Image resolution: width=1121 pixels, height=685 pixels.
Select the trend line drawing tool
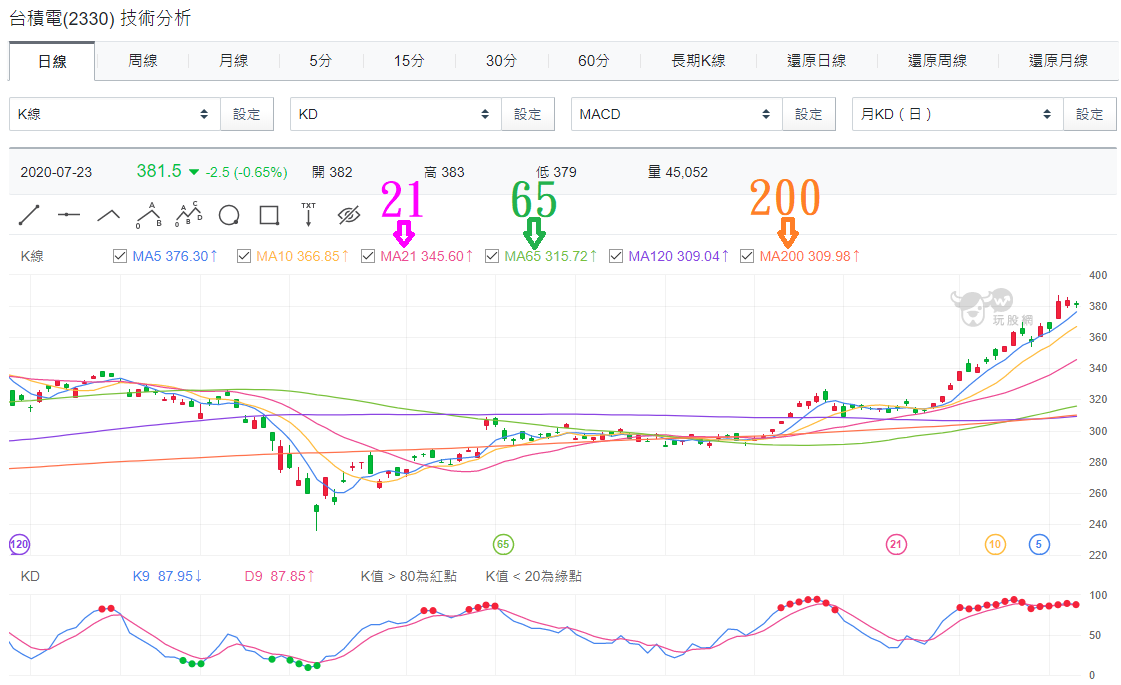[29, 215]
